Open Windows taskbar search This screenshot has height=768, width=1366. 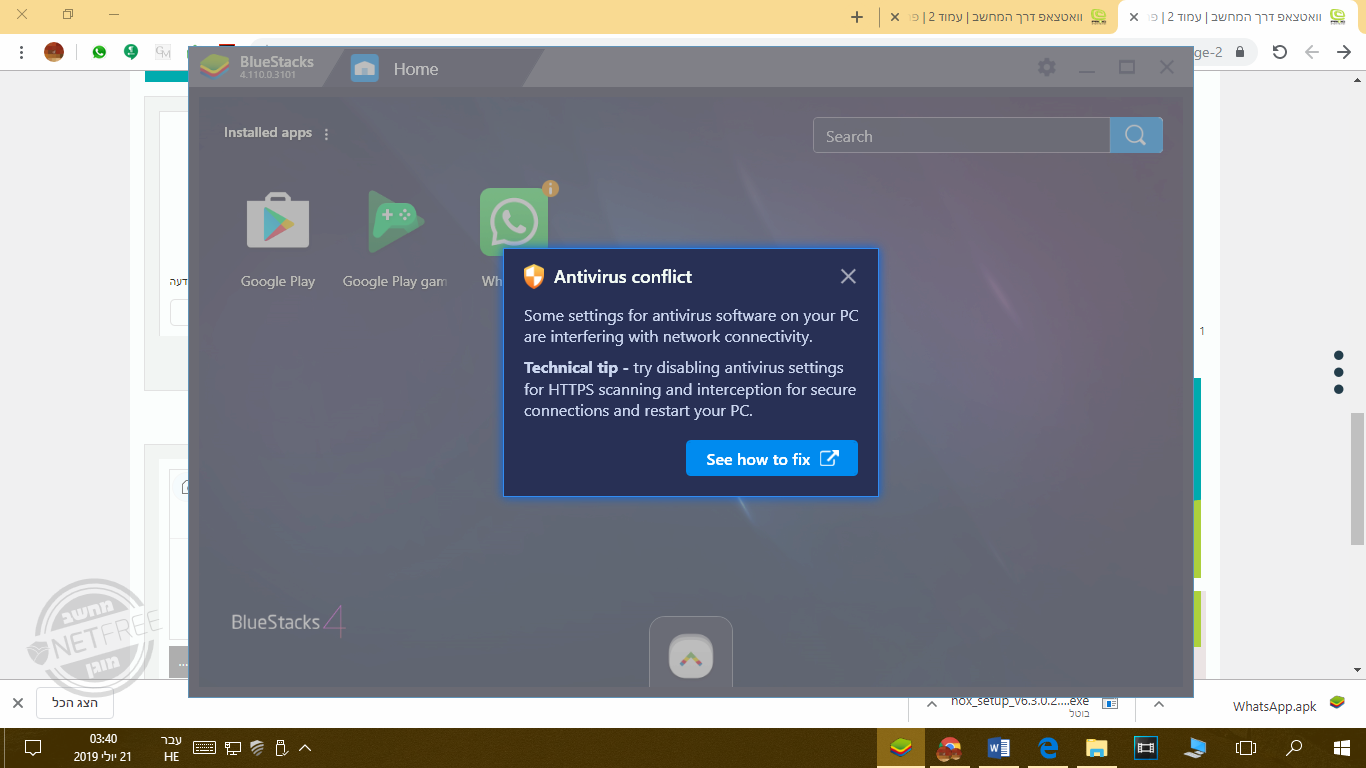pos(1294,748)
